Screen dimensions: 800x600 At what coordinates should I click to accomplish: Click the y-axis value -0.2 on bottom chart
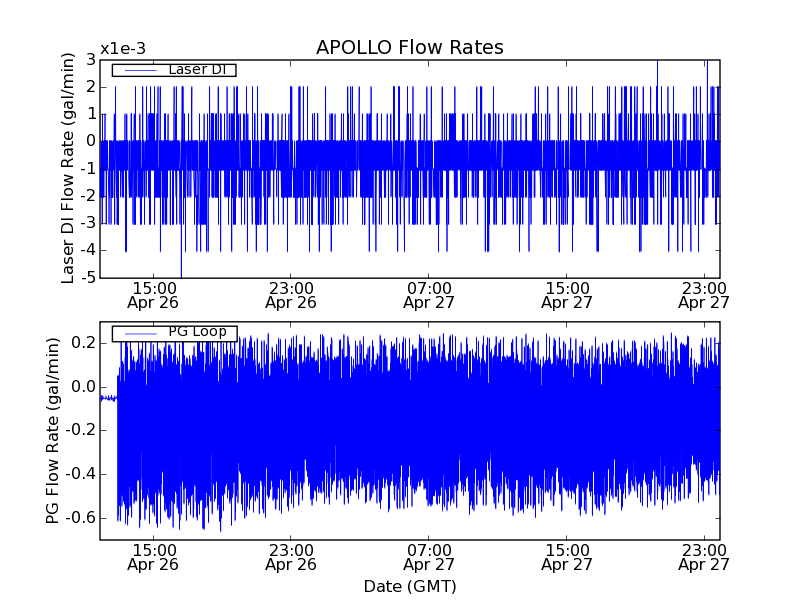pyautogui.click(x=80, y=430)
